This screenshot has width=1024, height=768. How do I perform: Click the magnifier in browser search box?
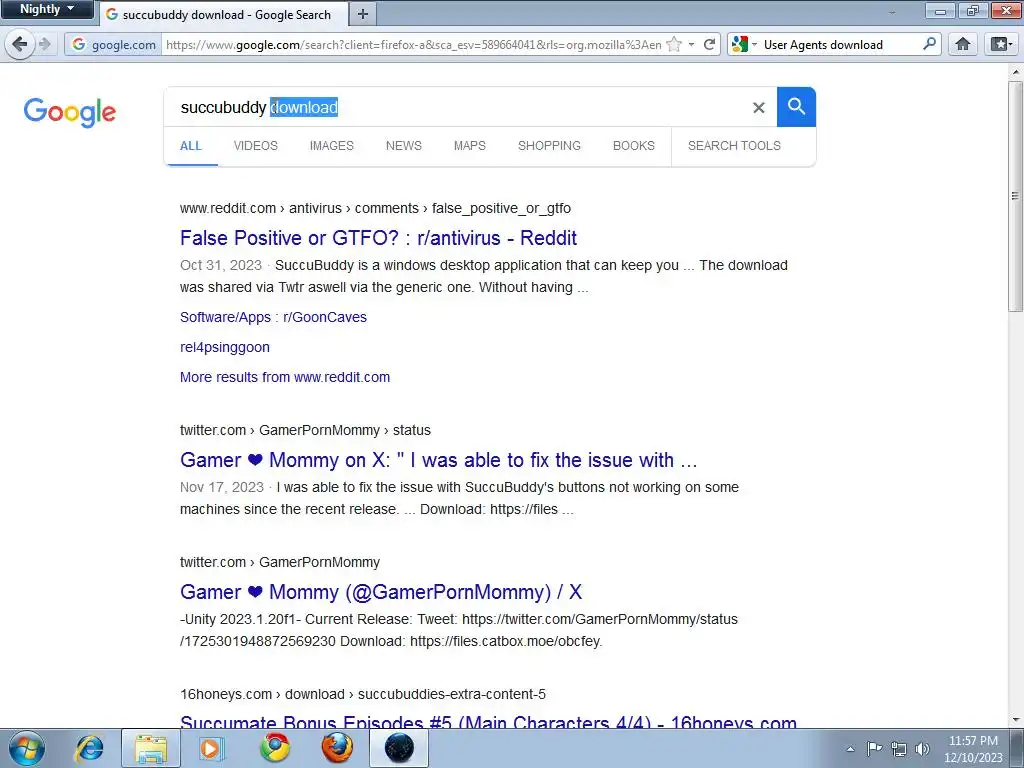pos(929,44)
